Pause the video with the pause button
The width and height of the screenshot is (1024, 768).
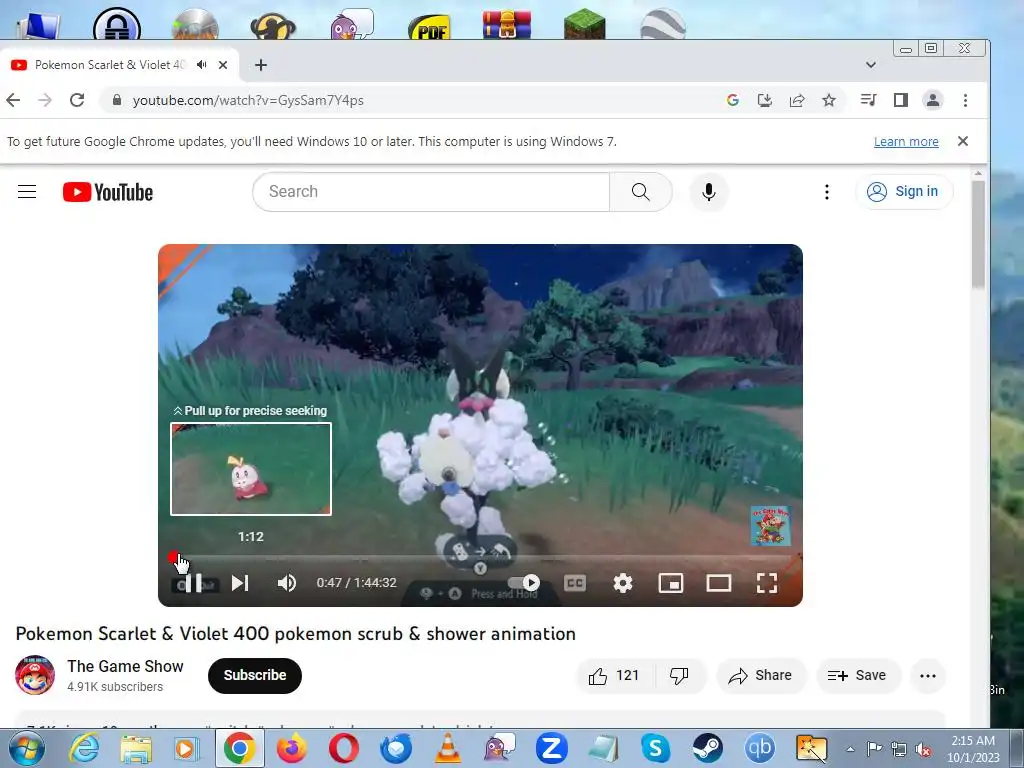pos(193,583)
